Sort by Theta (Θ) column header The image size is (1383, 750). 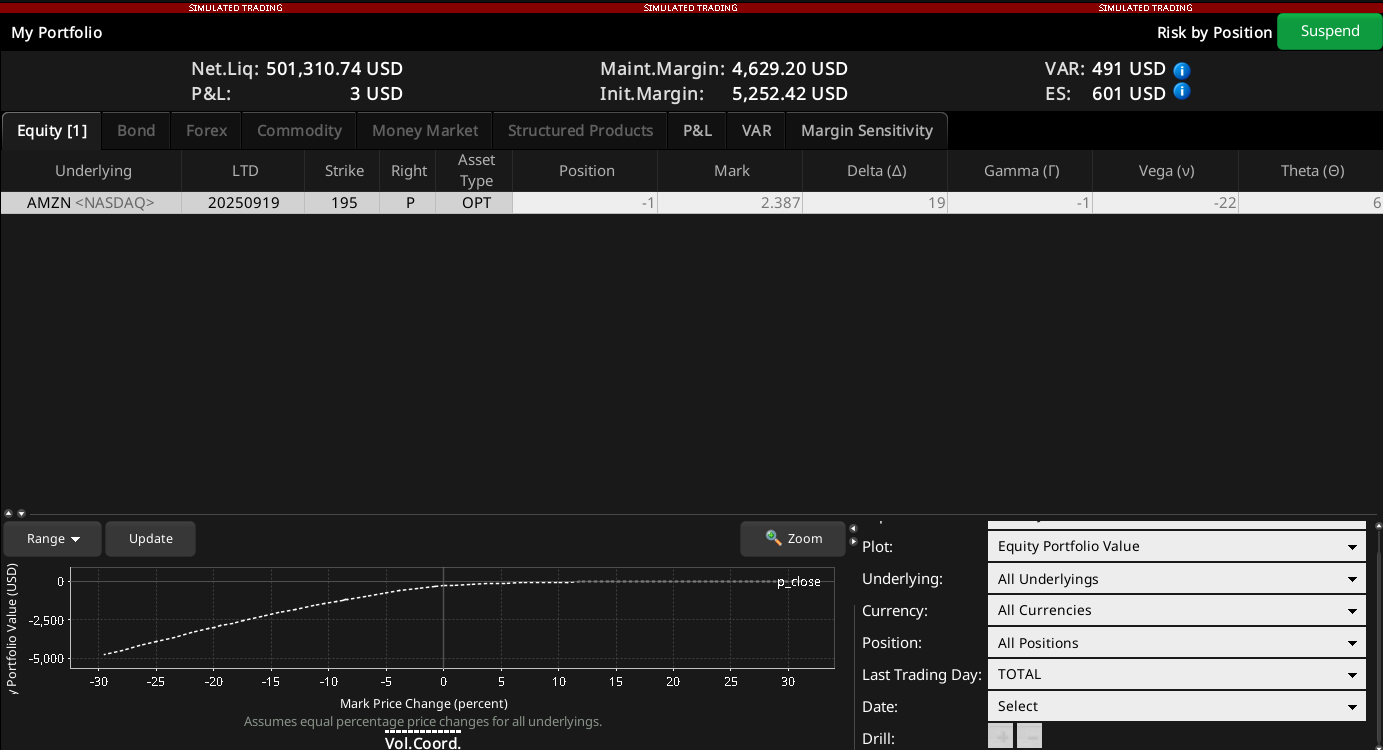1311,171
